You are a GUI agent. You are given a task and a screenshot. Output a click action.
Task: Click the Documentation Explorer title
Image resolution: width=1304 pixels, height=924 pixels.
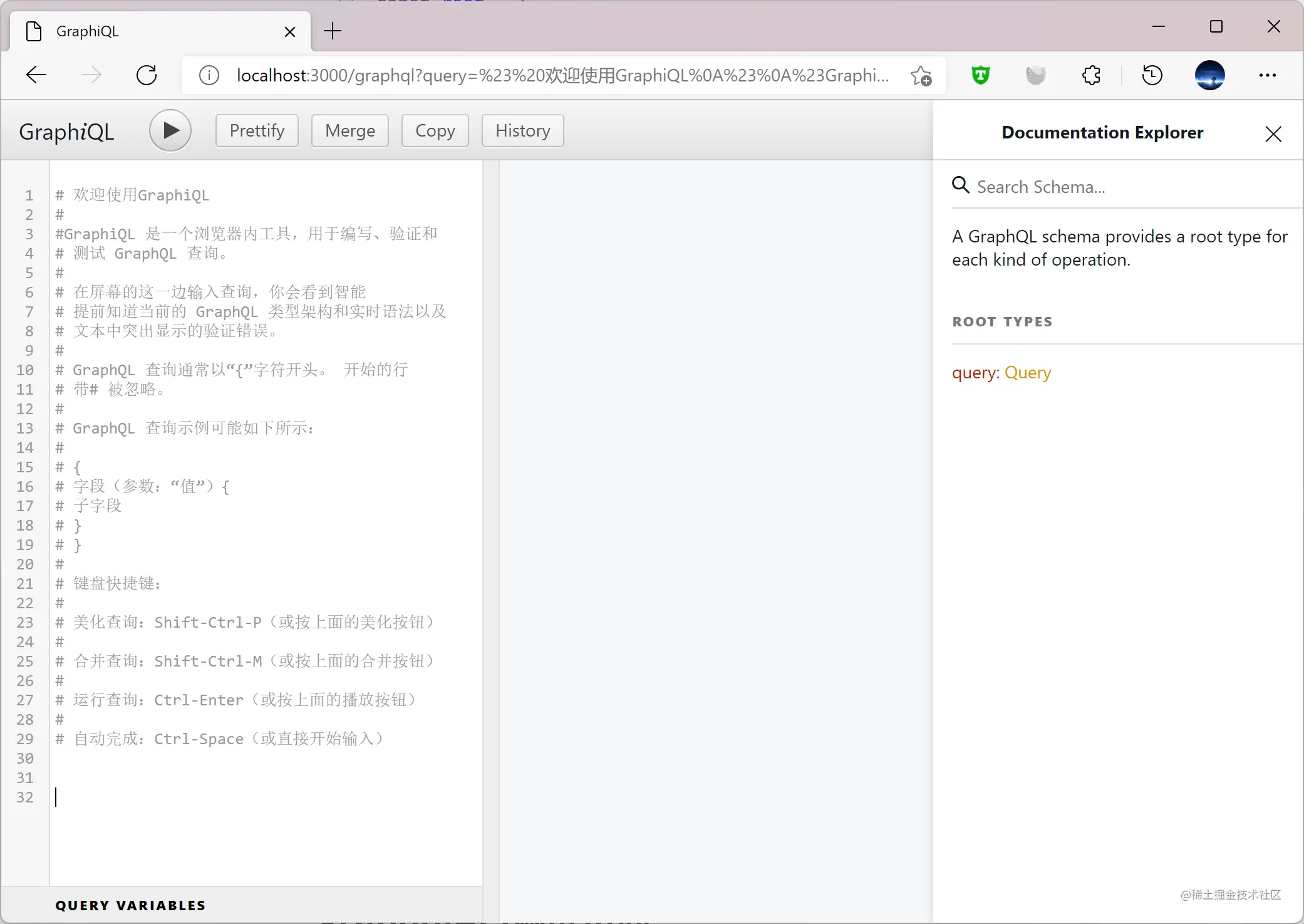click(1102, 133)
